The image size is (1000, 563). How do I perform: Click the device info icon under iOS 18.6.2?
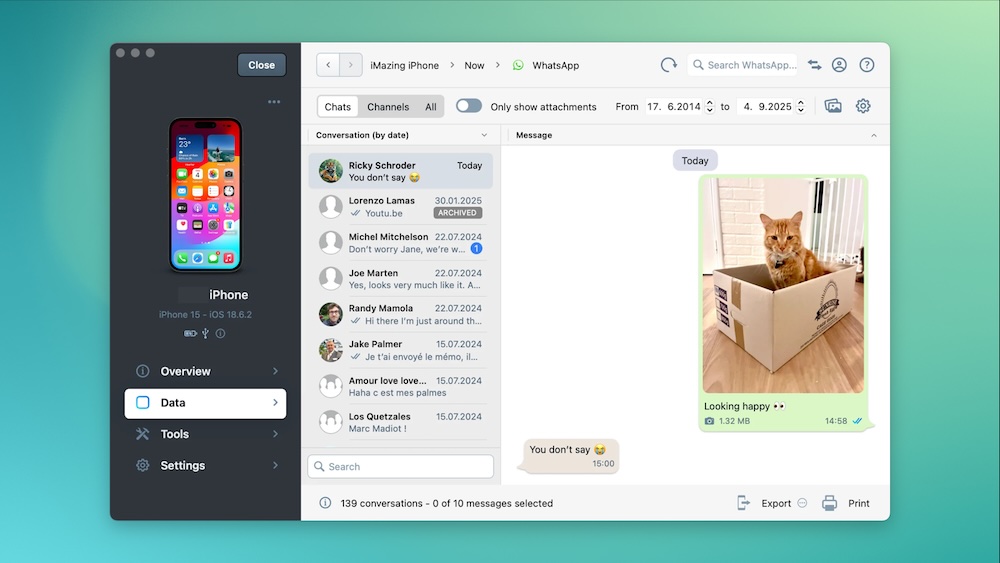coord(221,333)
